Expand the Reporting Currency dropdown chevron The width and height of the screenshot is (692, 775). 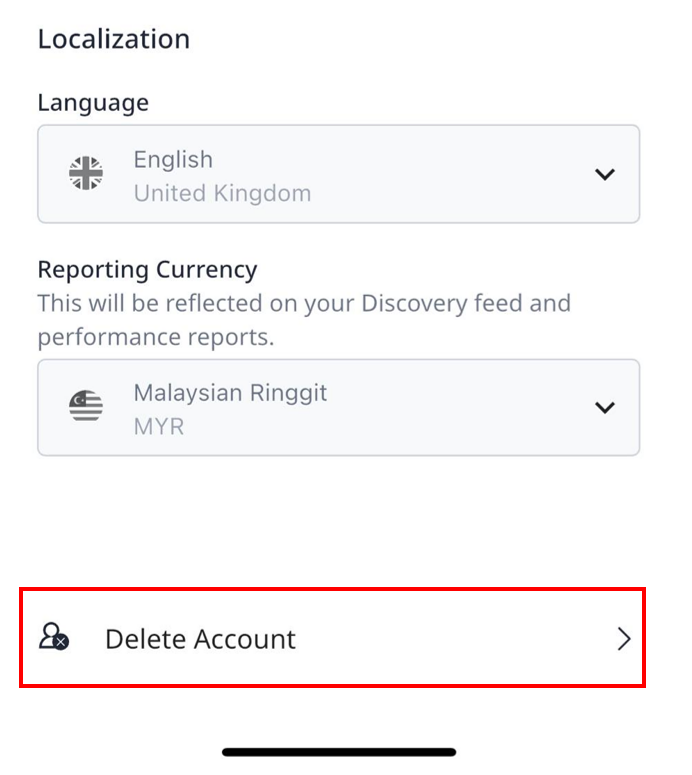[605, 408]
